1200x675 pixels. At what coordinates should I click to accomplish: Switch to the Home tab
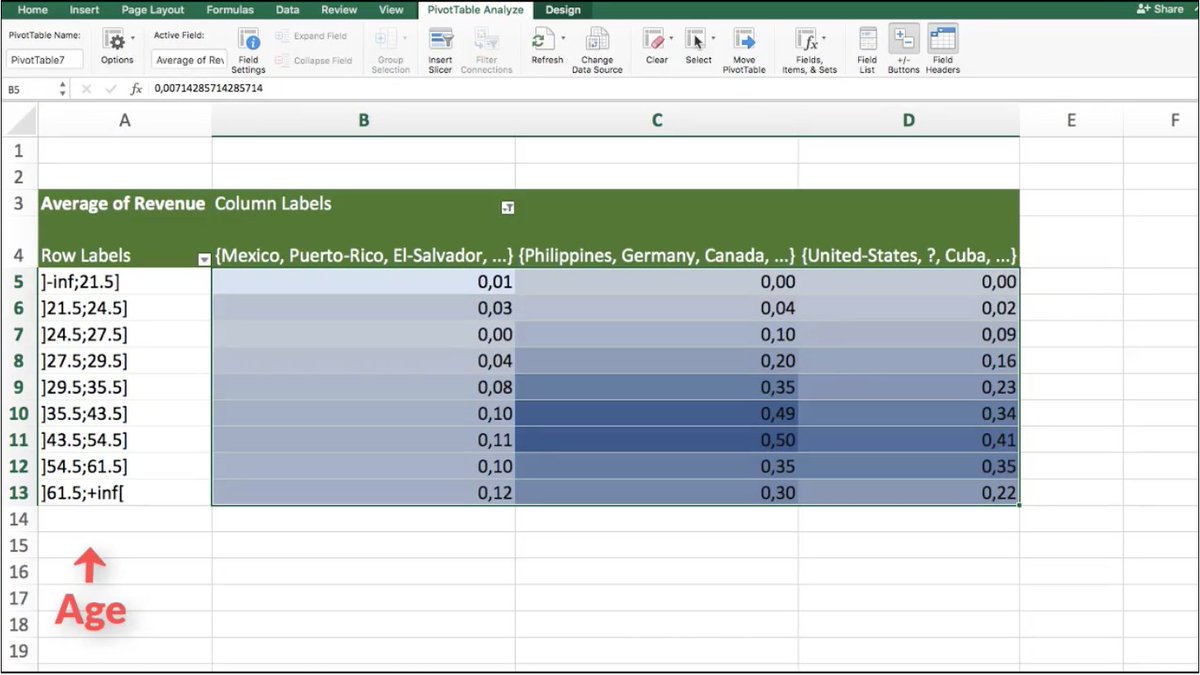(x=33, y=10)
